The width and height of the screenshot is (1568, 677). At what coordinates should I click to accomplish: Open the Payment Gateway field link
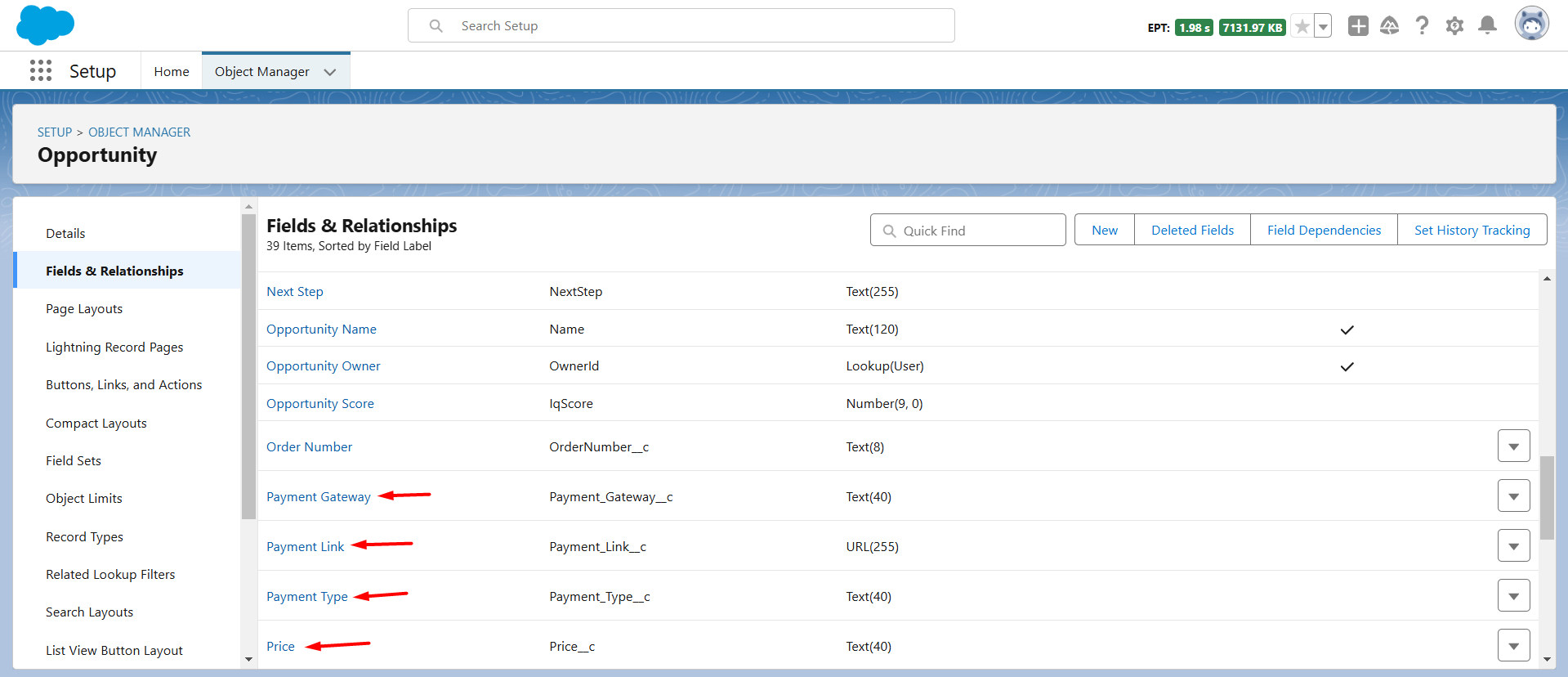(319, 497)
